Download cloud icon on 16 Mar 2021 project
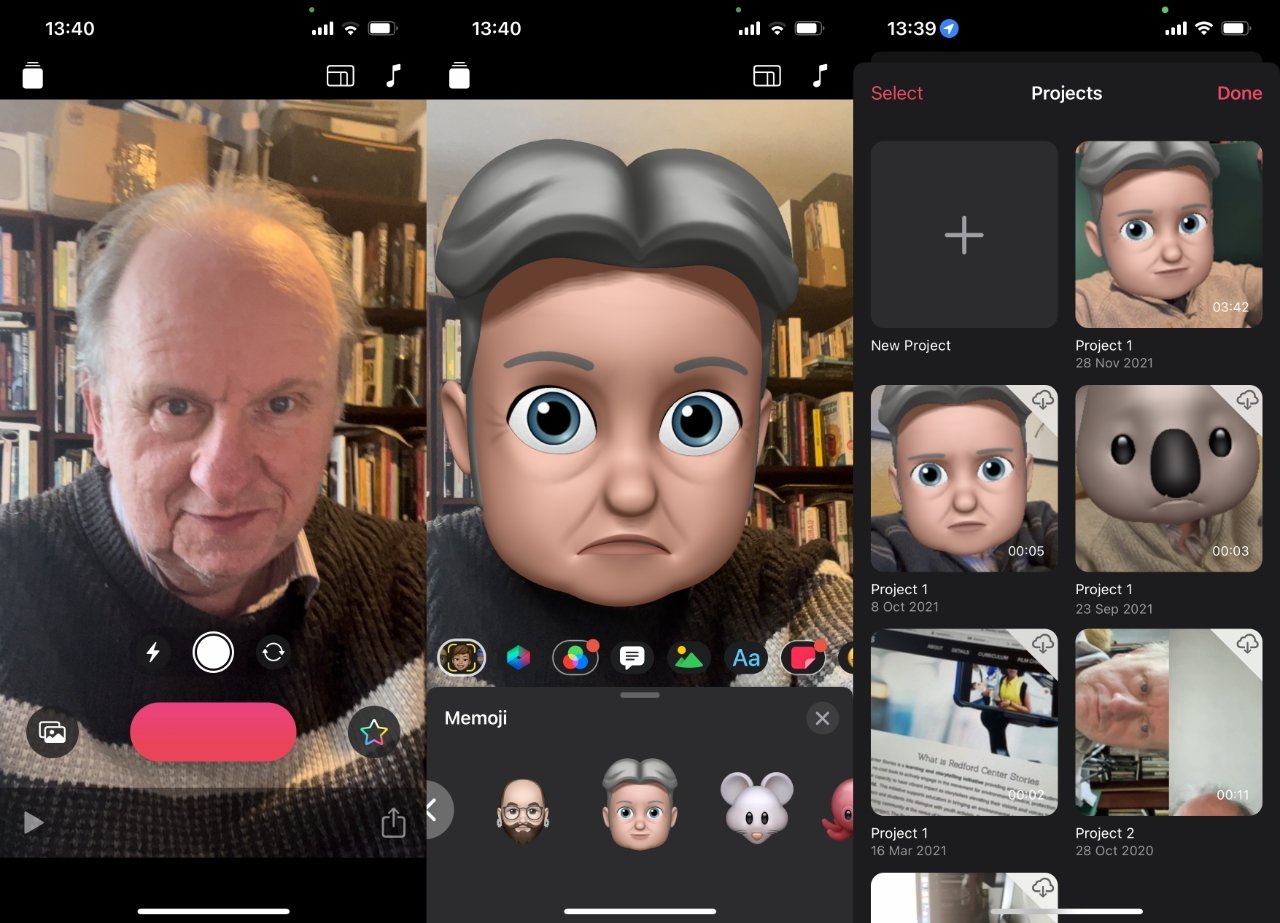This screenshot has width=1280, height=923. (x=1043, y=644)
